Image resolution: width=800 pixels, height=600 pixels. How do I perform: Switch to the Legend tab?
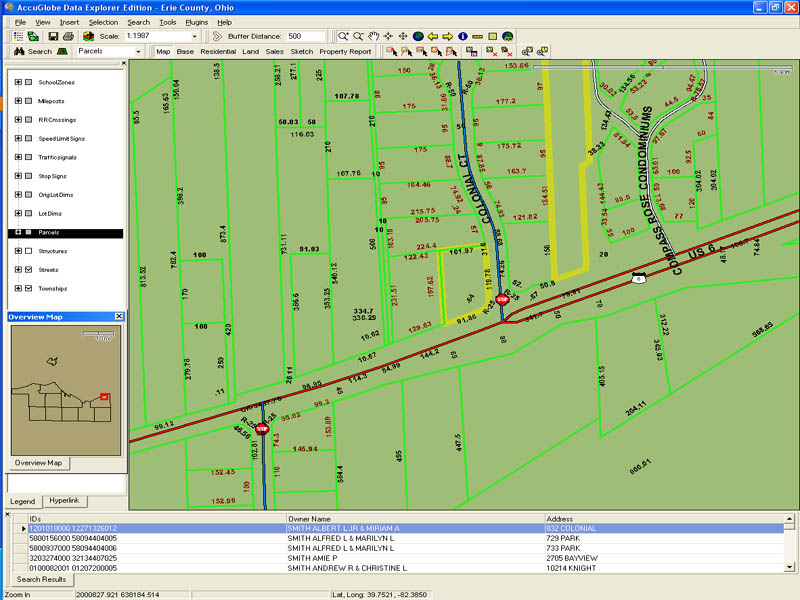(23, 502)
